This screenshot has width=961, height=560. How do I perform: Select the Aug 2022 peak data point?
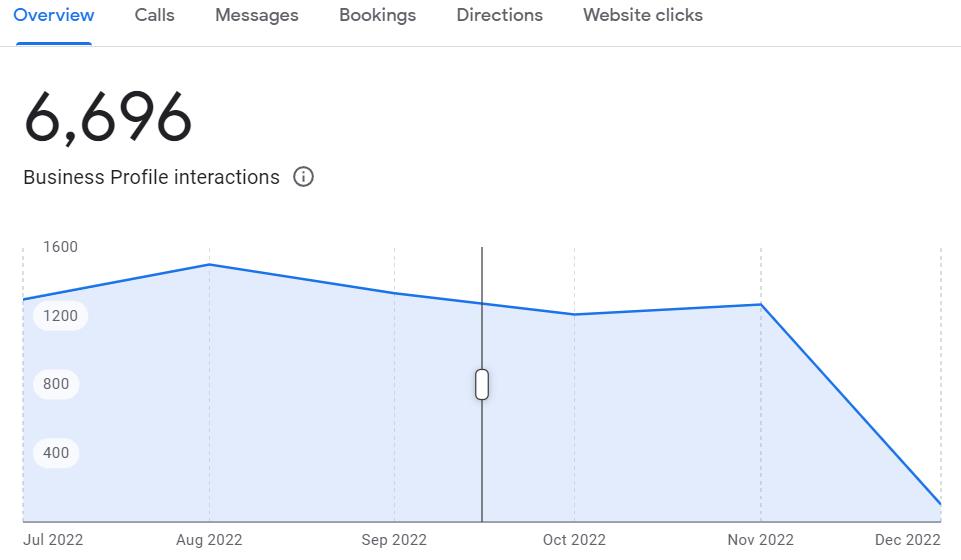[x=210, y=265]
